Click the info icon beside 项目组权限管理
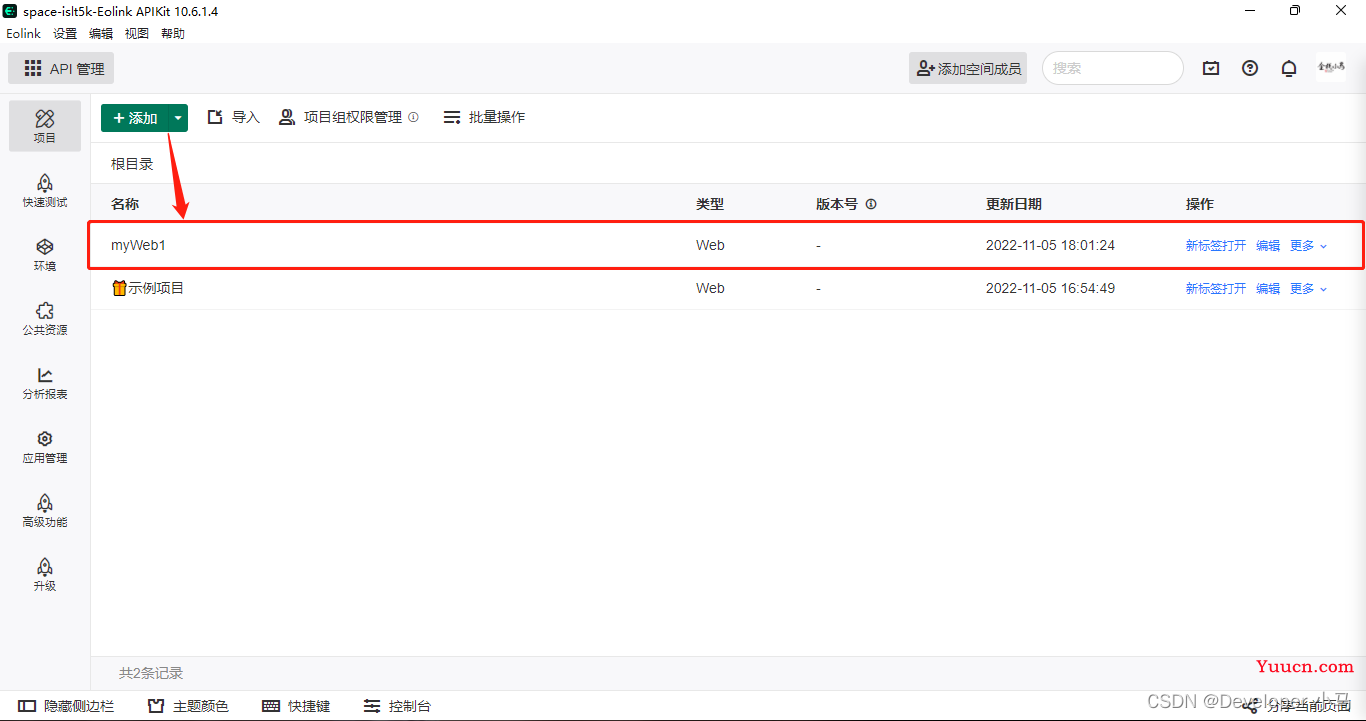Viewport: 1366px width, 721px height. (x=414, y=117)
